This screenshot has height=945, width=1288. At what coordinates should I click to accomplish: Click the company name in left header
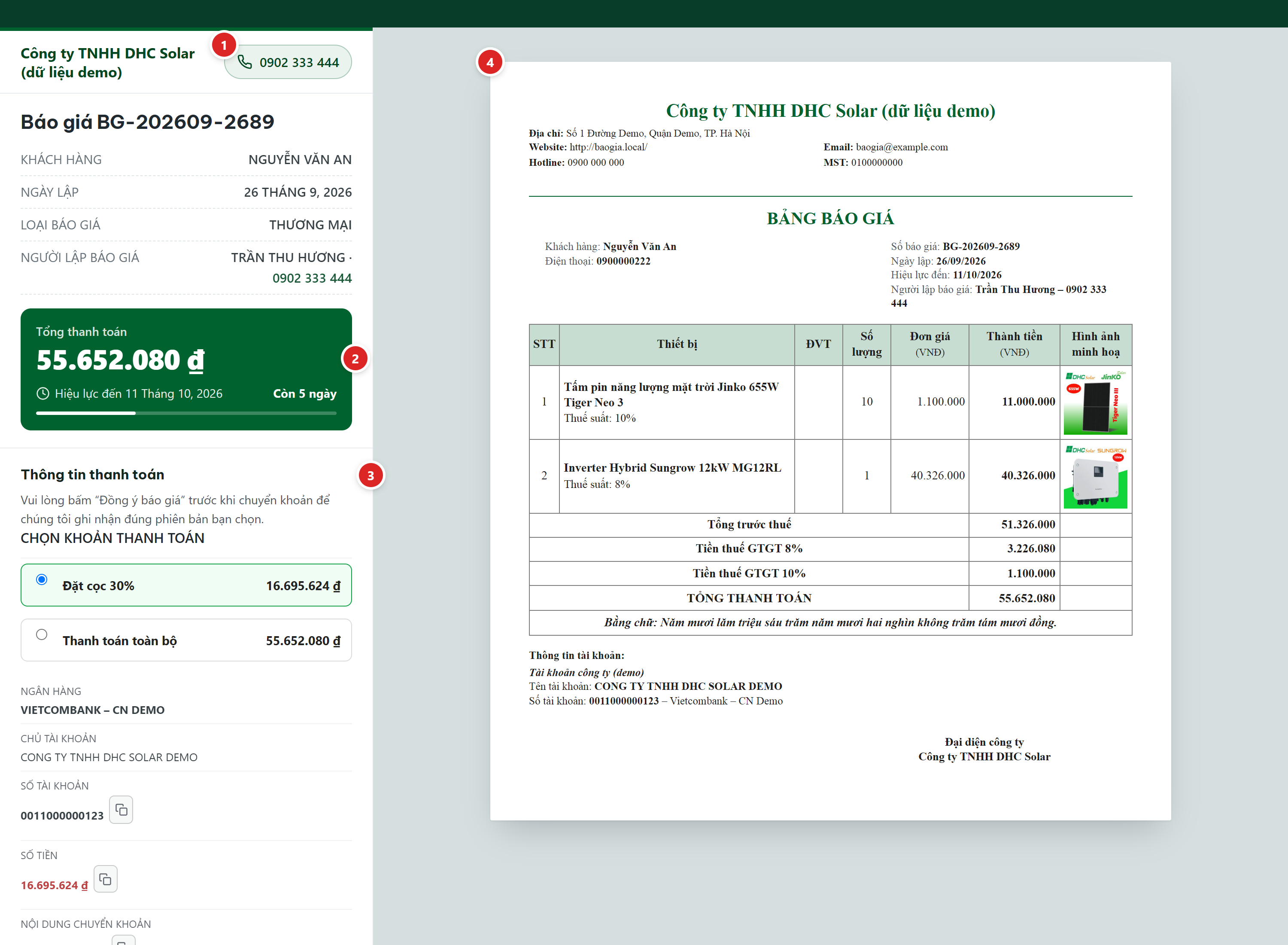click(x=107, y=62)
